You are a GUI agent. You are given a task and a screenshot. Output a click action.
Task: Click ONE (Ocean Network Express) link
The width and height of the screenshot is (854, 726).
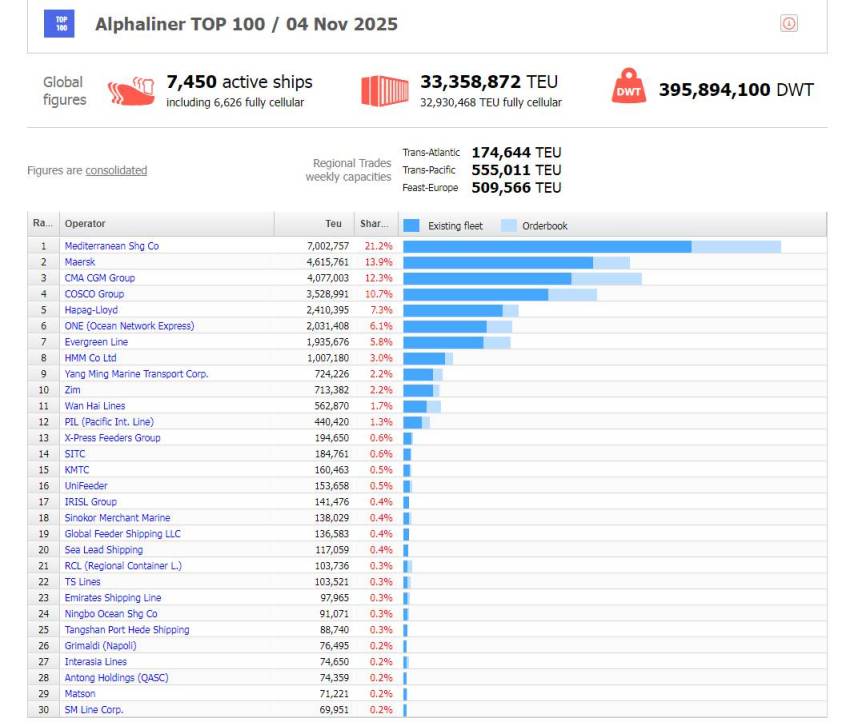(x=129, y=326)
